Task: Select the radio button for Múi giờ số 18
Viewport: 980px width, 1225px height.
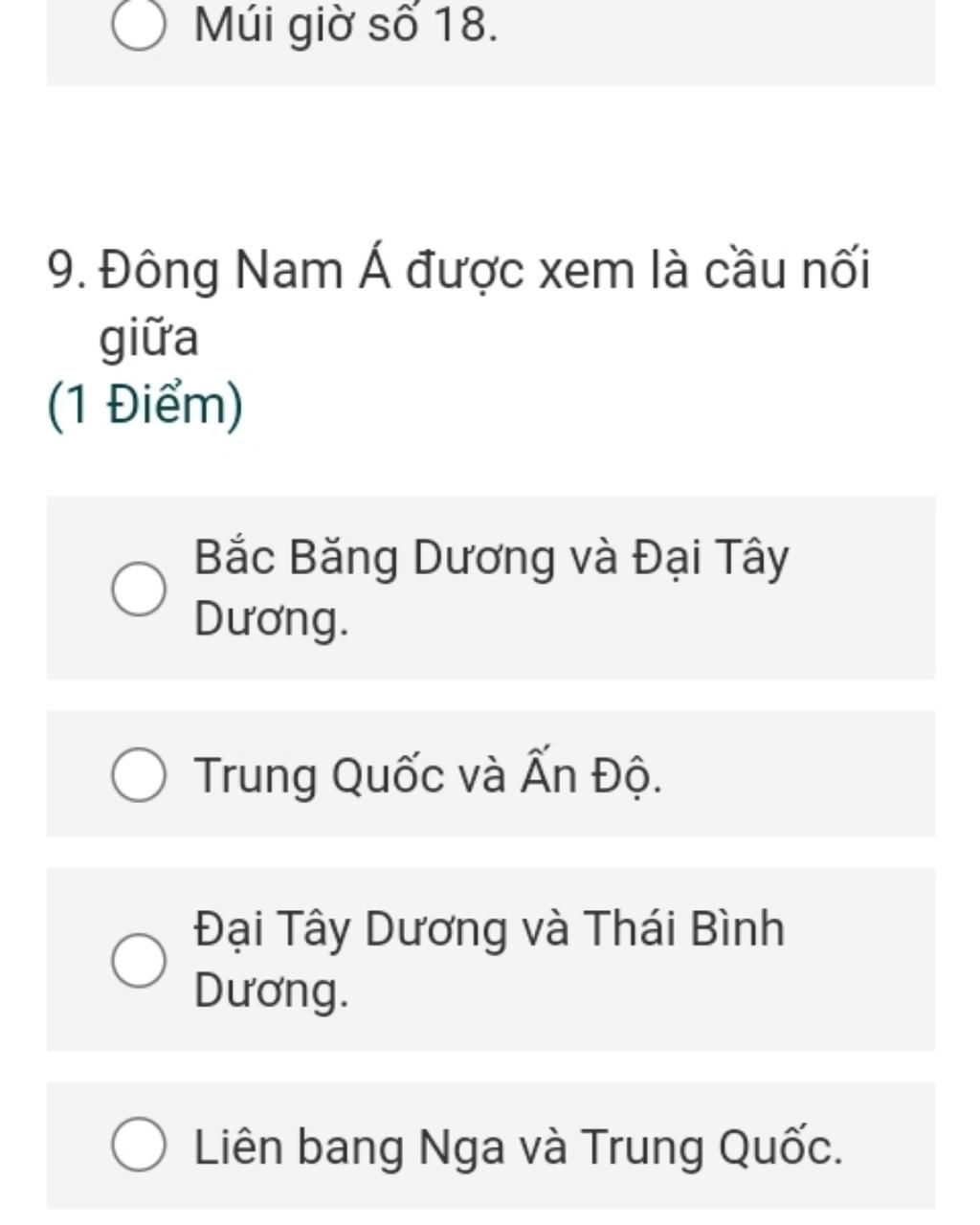Action: 139,26
